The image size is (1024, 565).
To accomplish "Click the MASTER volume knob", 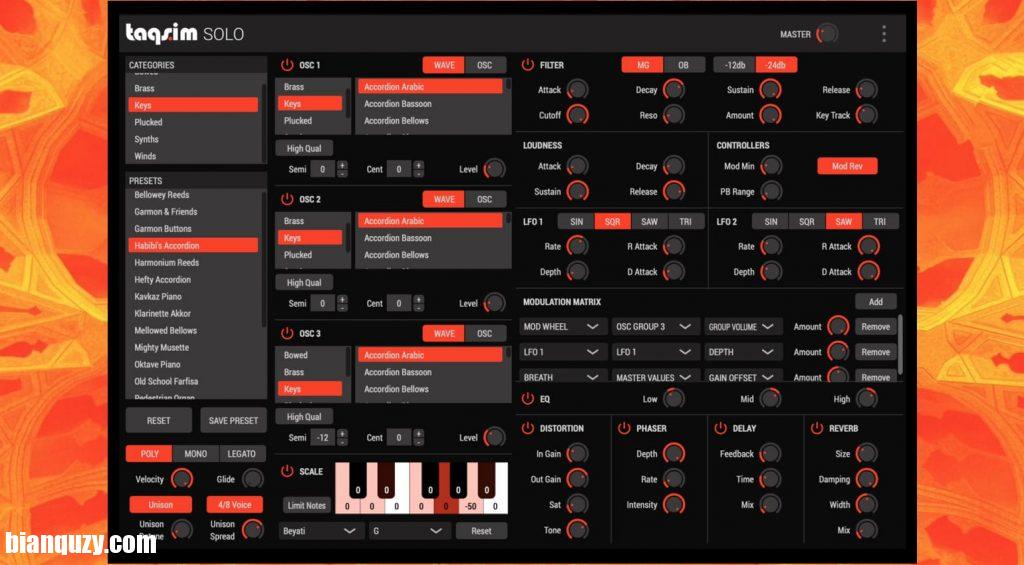I will pyautogui.click(x=827, y=34).
